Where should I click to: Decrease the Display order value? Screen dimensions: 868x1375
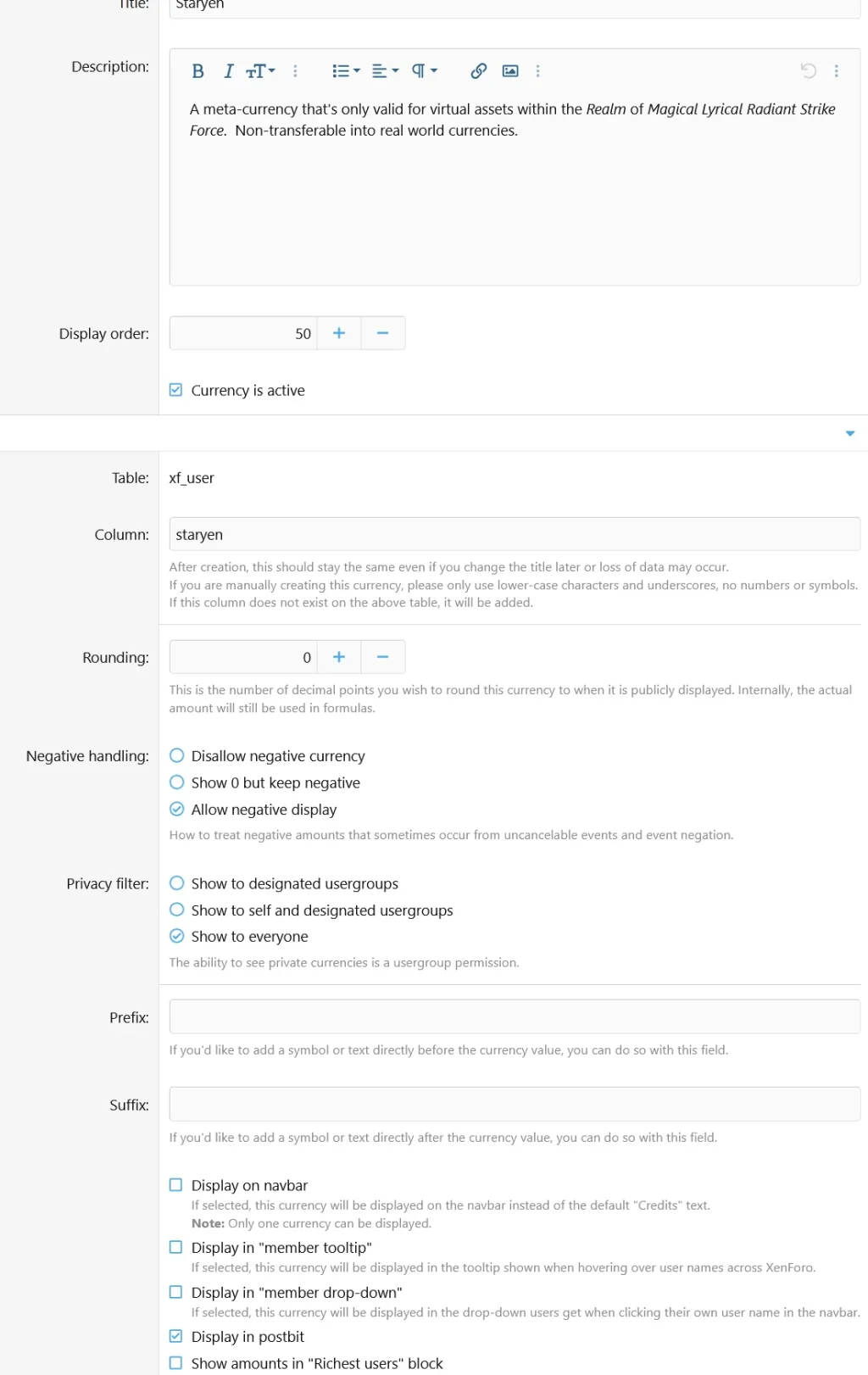[x=383, y=333]
